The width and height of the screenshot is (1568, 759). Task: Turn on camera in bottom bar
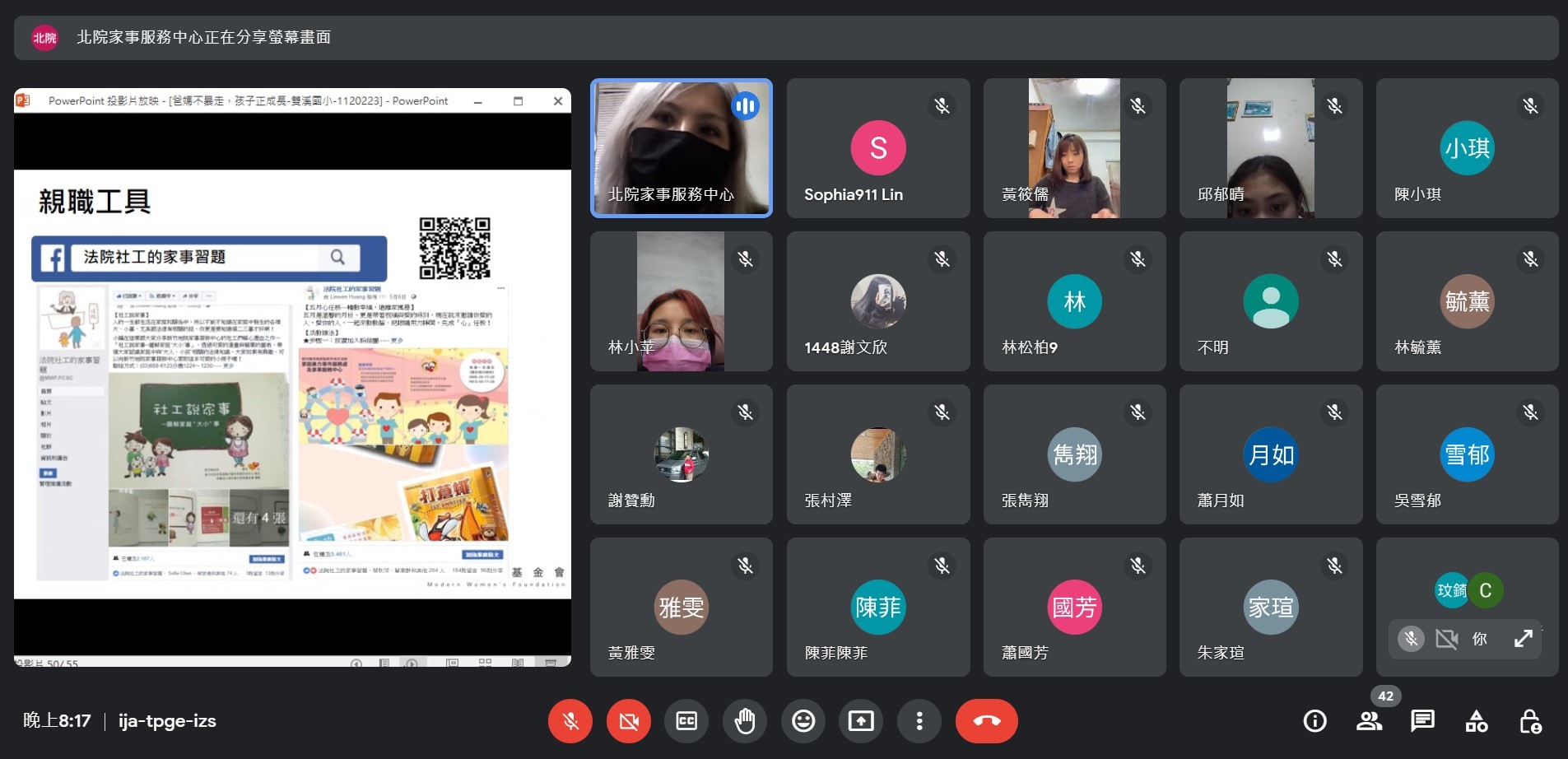click(x=628, y=721)
